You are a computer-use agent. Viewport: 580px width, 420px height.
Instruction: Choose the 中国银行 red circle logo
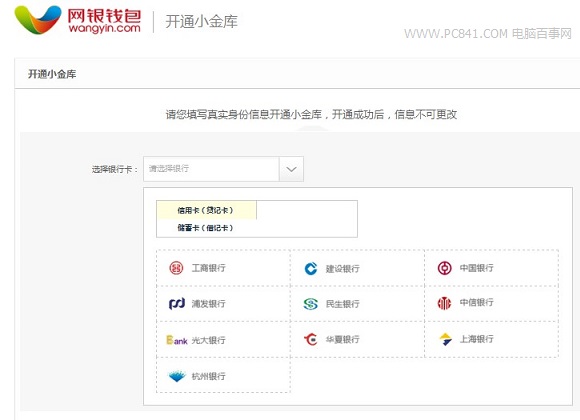pos(444,268)
